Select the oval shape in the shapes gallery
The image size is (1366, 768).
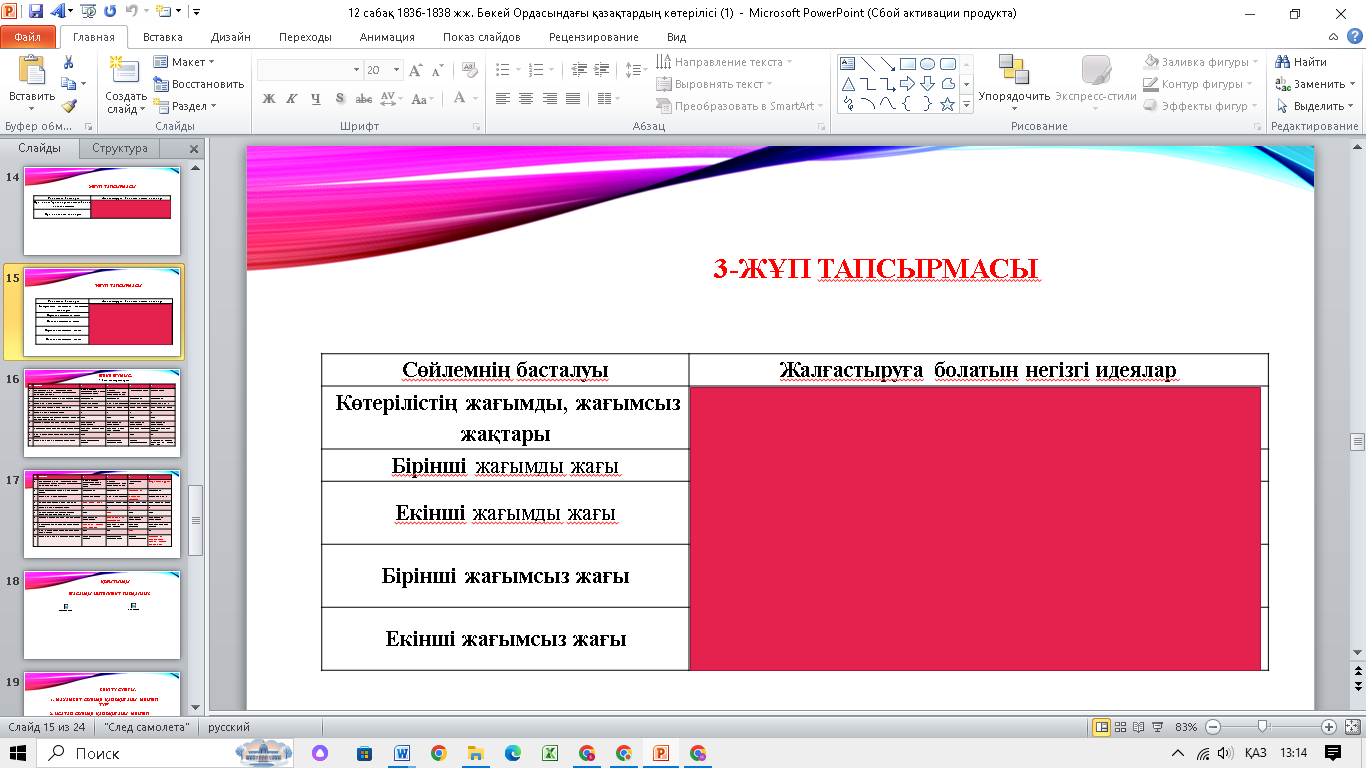pyautogui.click(x=928, y=64)
